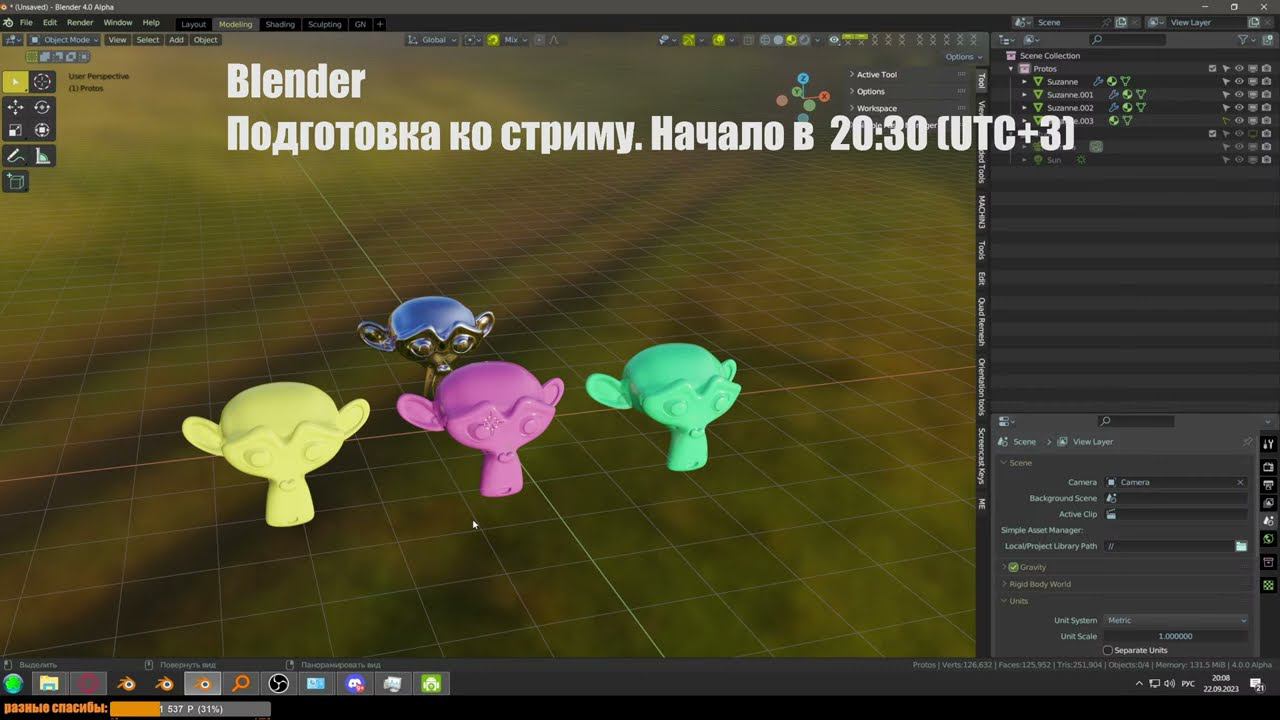This screenshot has width=1280, height=720.
Task: Open the Output properties tab icon
Action: (x=1268, y=485)
